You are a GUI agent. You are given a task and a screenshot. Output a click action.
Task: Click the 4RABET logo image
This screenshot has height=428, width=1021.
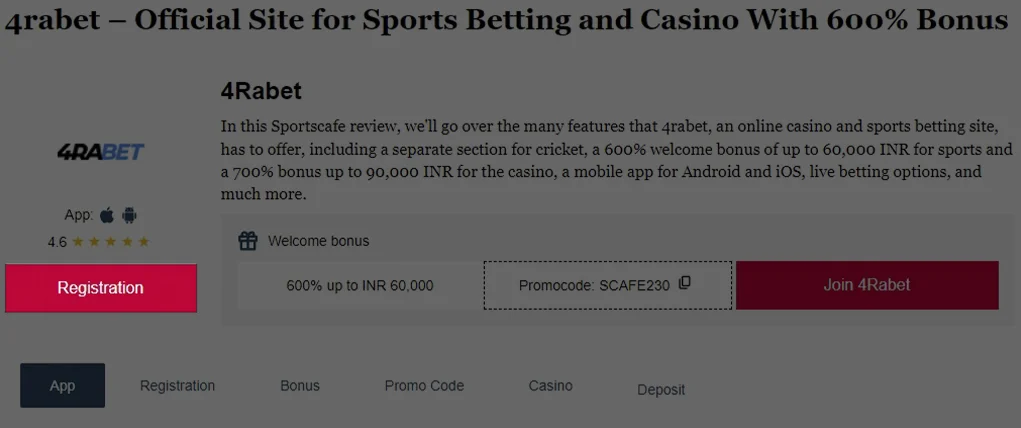click(x=100, y=152)
